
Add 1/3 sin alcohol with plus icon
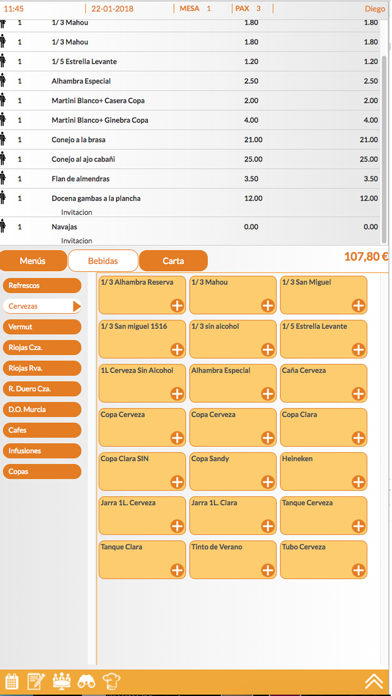pos(268,350)
